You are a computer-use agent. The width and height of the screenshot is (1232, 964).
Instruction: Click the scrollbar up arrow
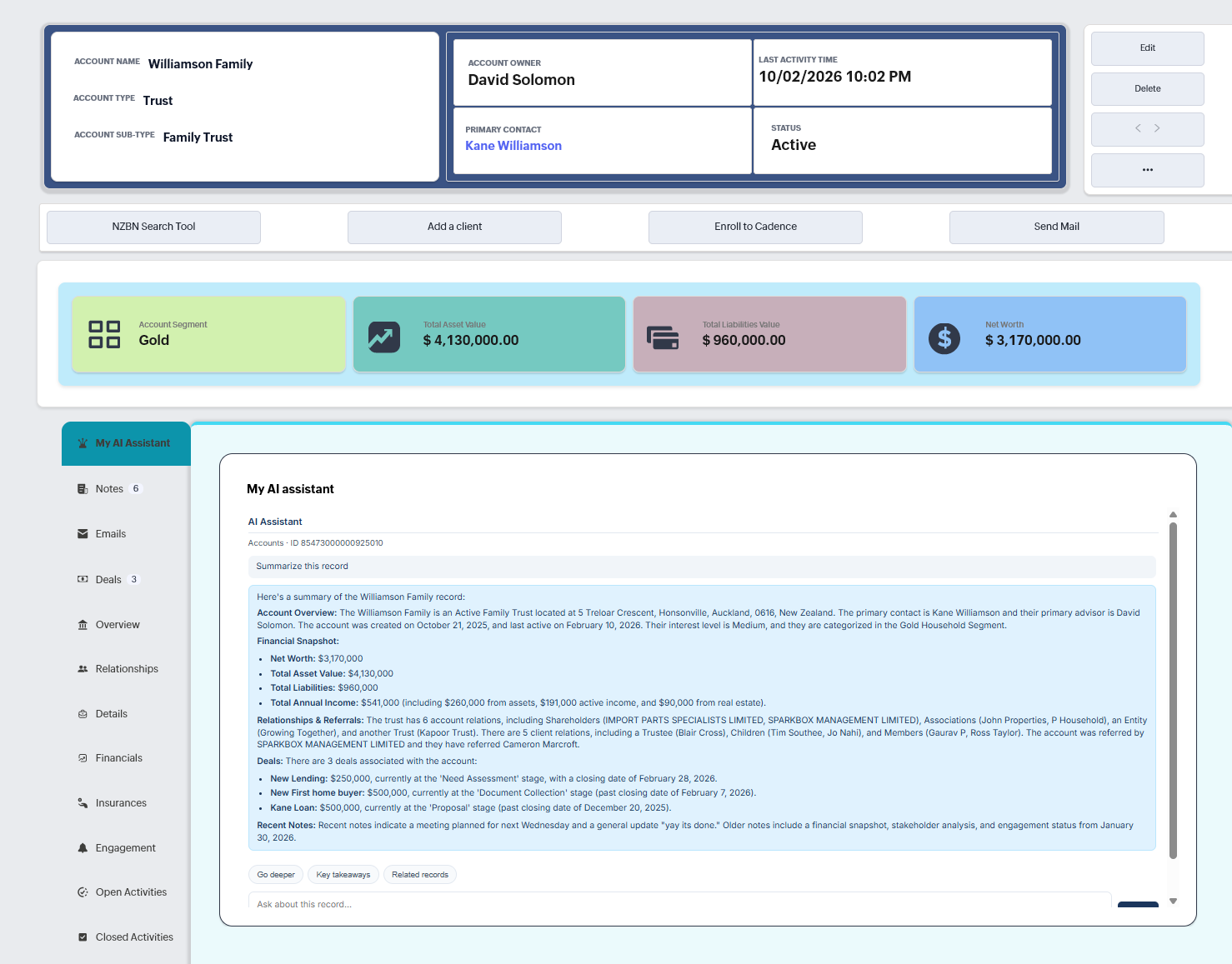pyautogui.click(x=1173, y=515)
